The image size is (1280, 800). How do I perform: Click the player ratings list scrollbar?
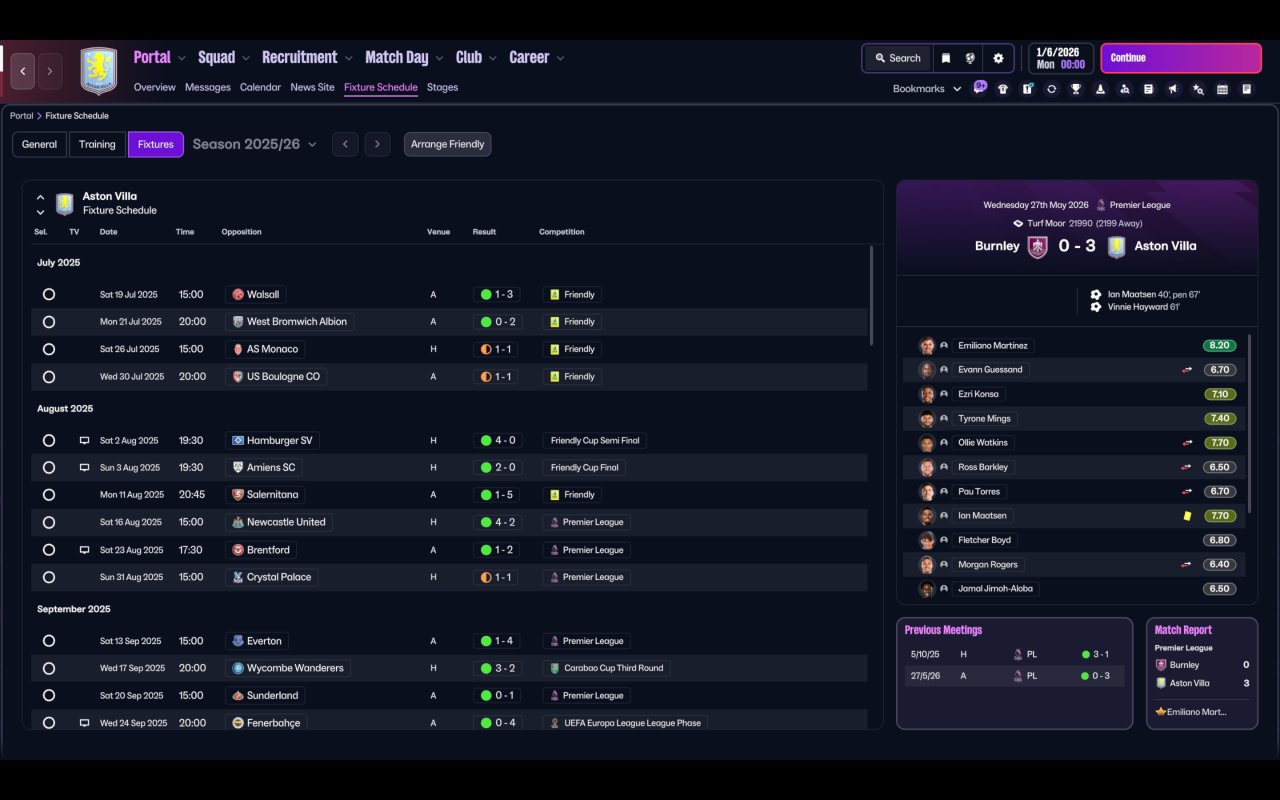(x=1250, y=422)
